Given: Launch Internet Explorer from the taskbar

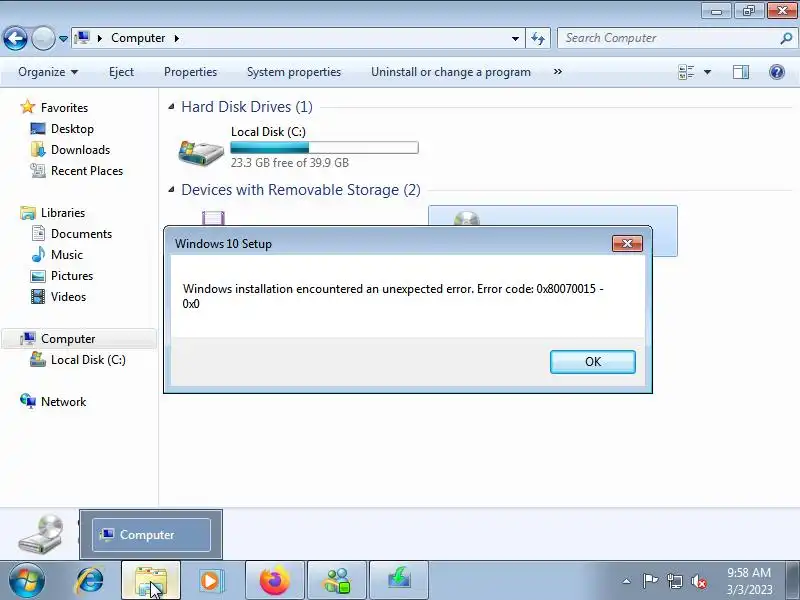Looking at the screenshot, I should [90, 581].
